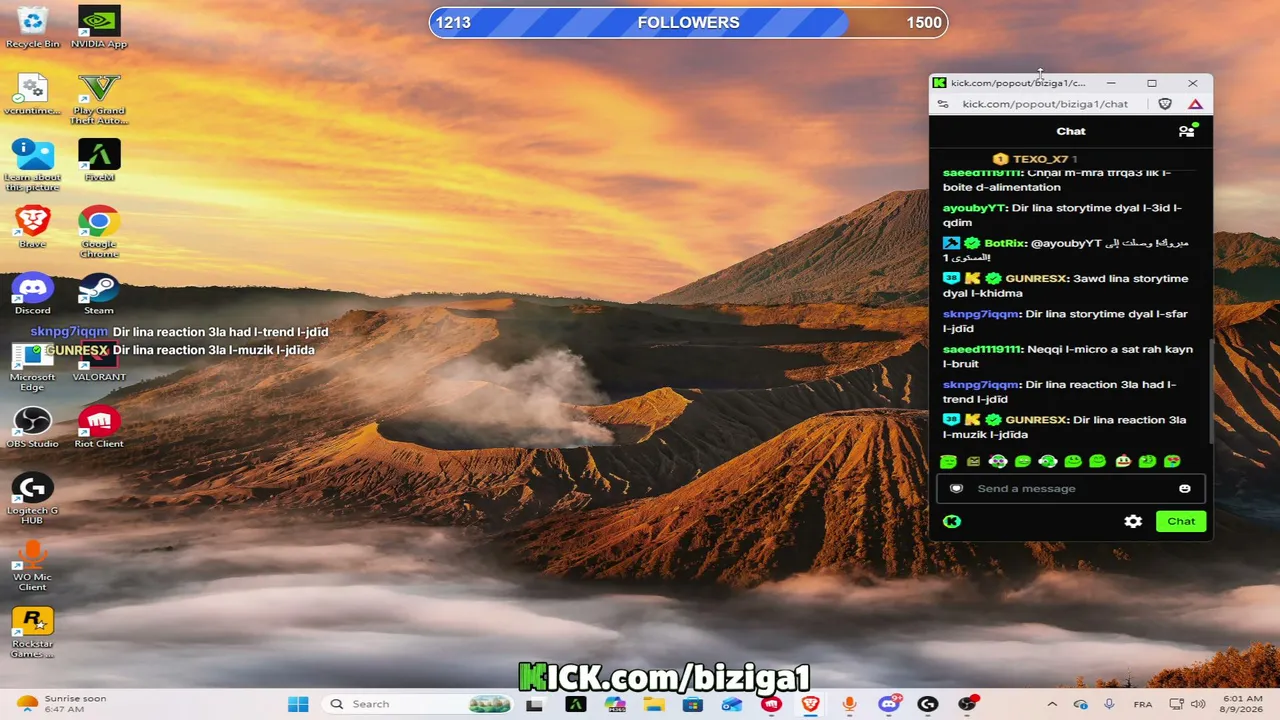Open Microsoft Store from the taskbar
This screenshot has width=1280, height=720.
tap(693, 704)
